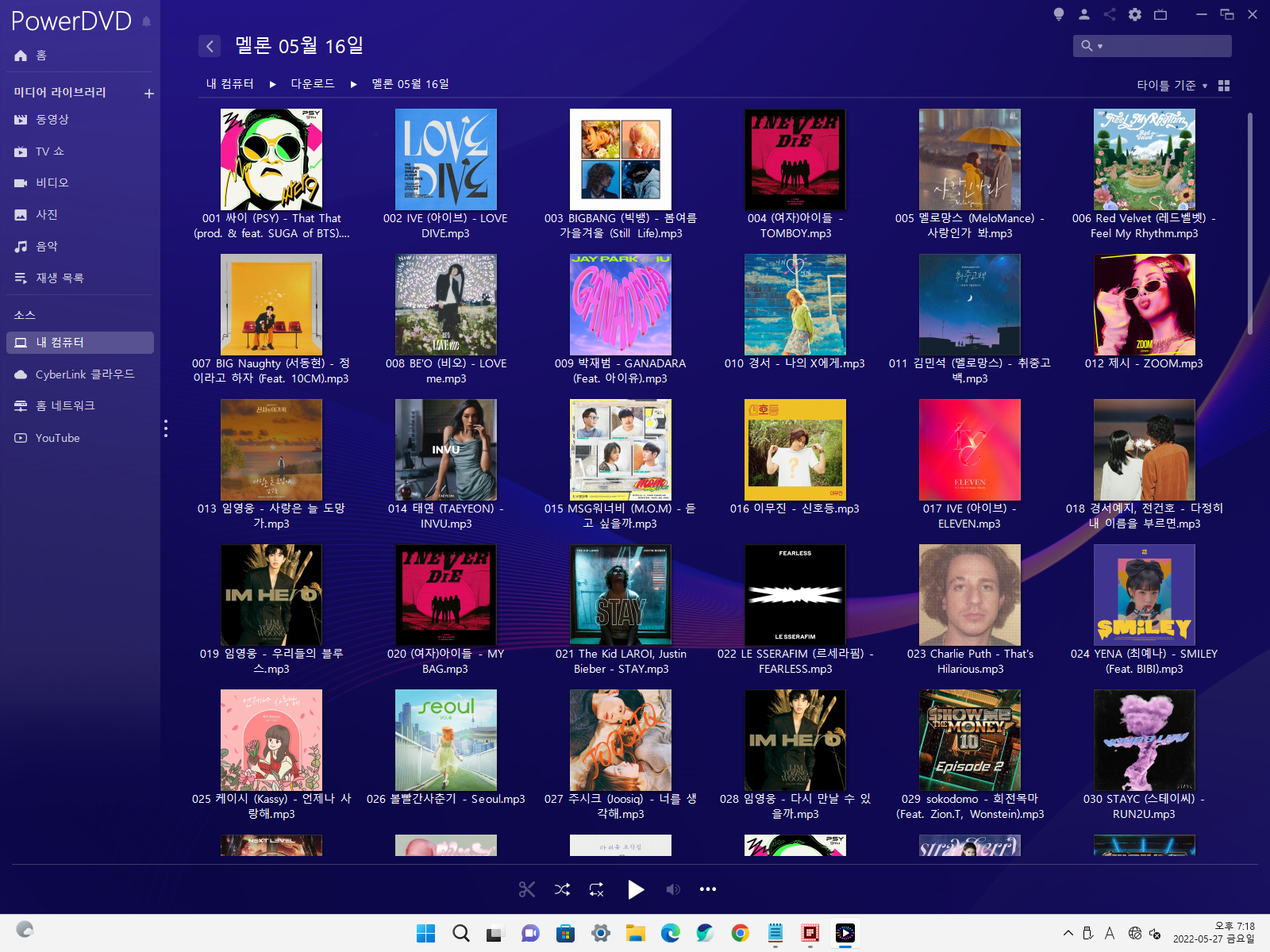Select 009 박재범 GANADARA thumbnail
The height and width of the screenshot is (952, 1270).
click(621, 305)
